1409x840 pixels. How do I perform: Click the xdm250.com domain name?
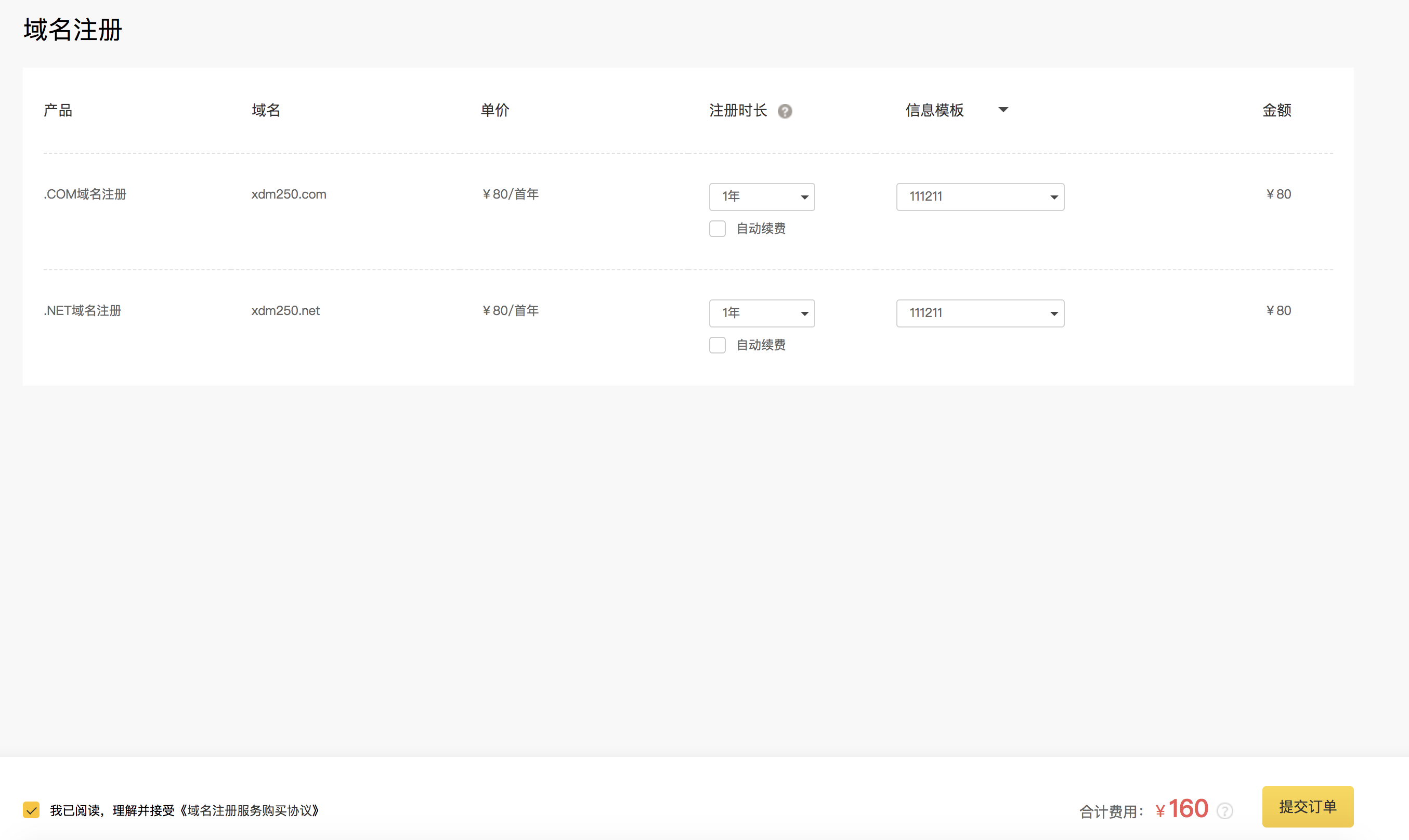pos(289,194)
